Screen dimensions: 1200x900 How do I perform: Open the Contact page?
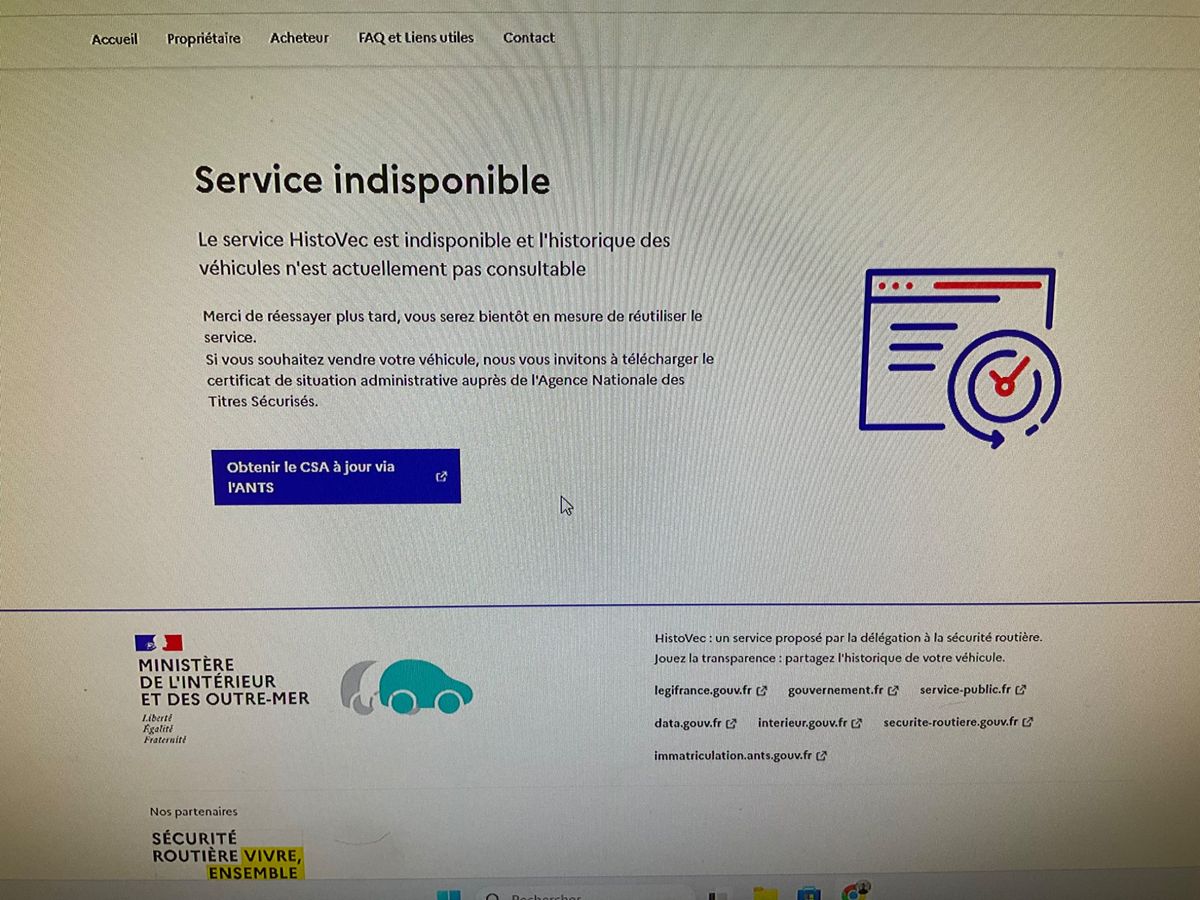(x=529, y=38)
